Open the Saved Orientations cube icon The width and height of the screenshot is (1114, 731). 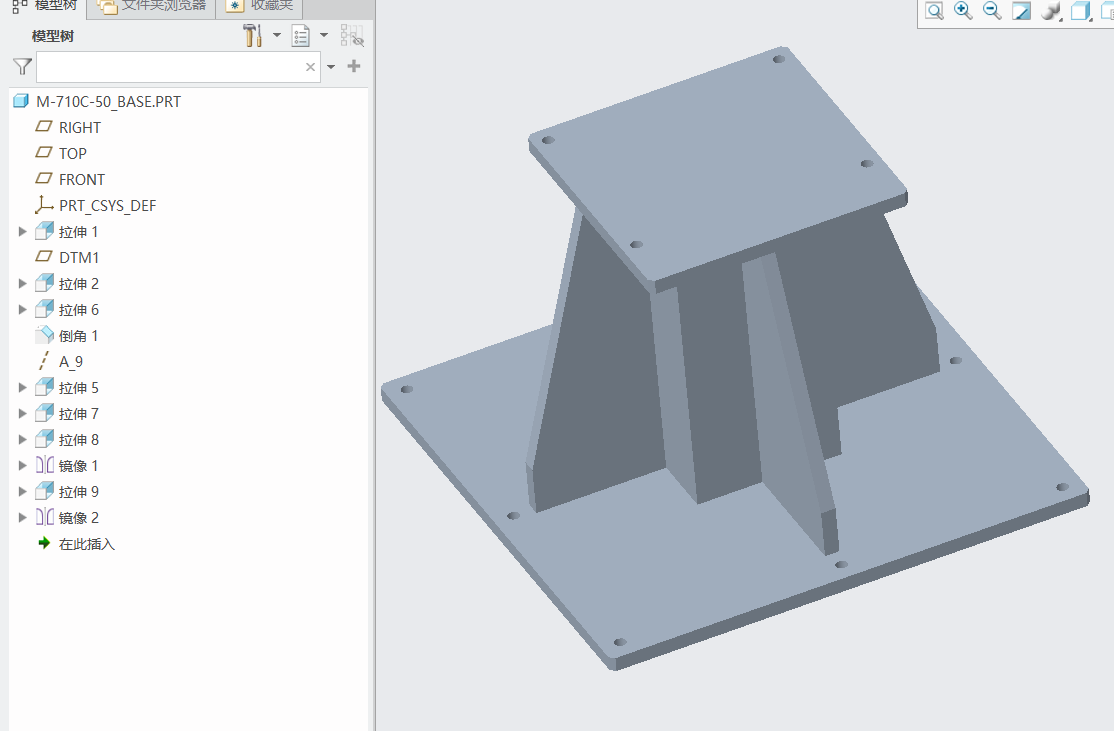(x=1081, y=11)
